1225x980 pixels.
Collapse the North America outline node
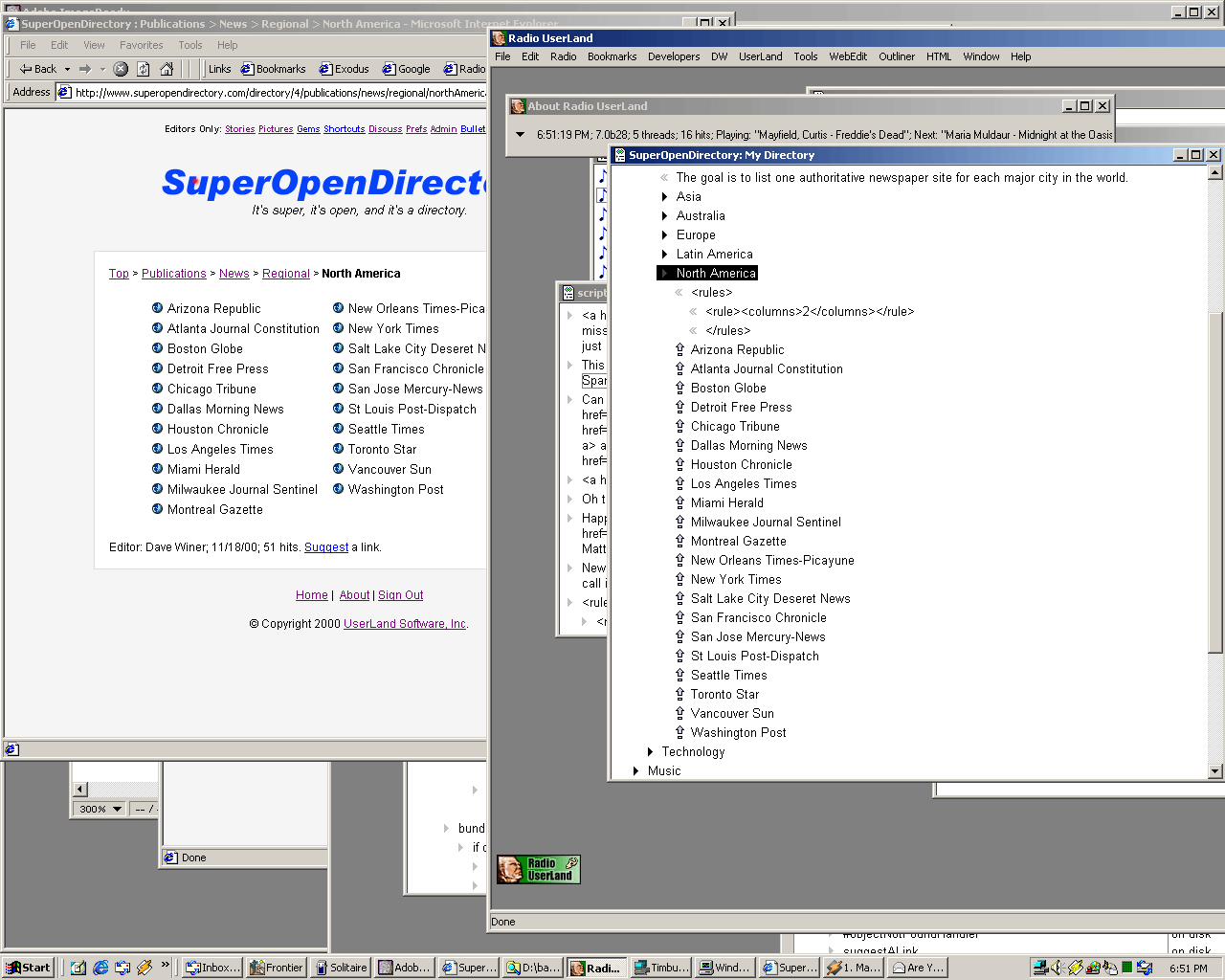[x=664, y=274]
